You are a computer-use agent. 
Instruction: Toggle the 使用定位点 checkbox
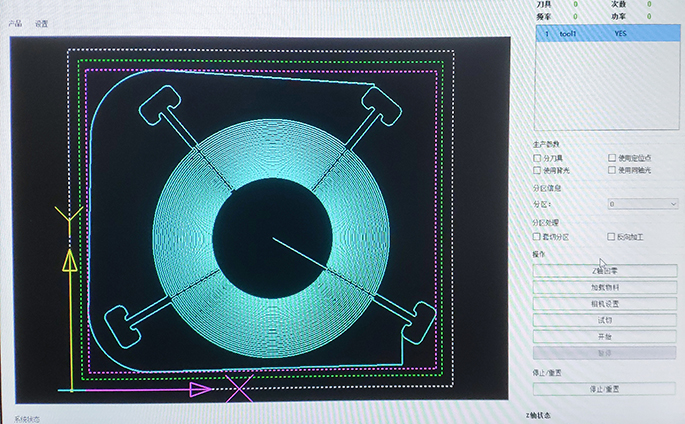(612, 158)
